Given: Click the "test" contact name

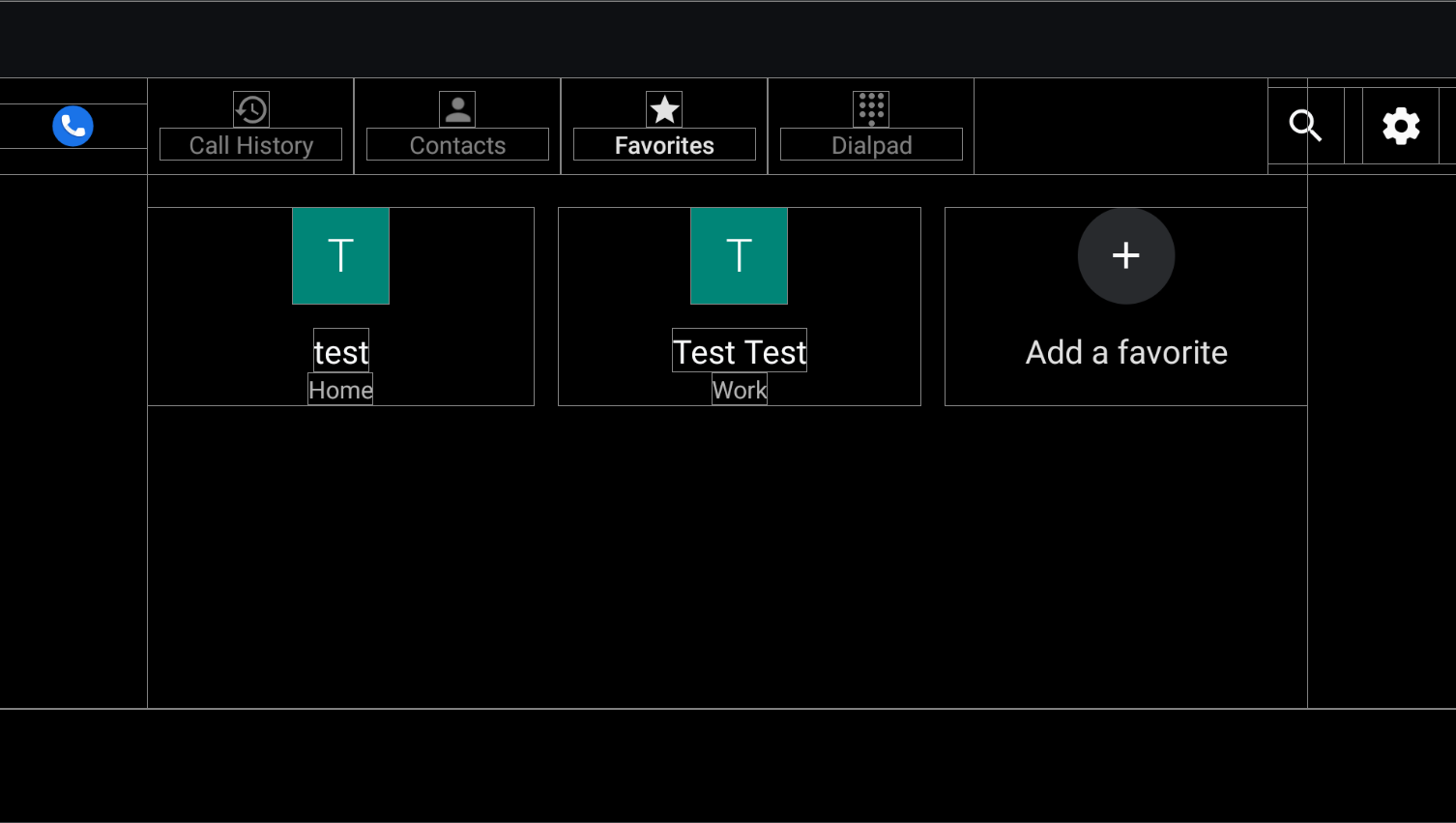Looking at the screenshot, I should [x=341, y=352].
